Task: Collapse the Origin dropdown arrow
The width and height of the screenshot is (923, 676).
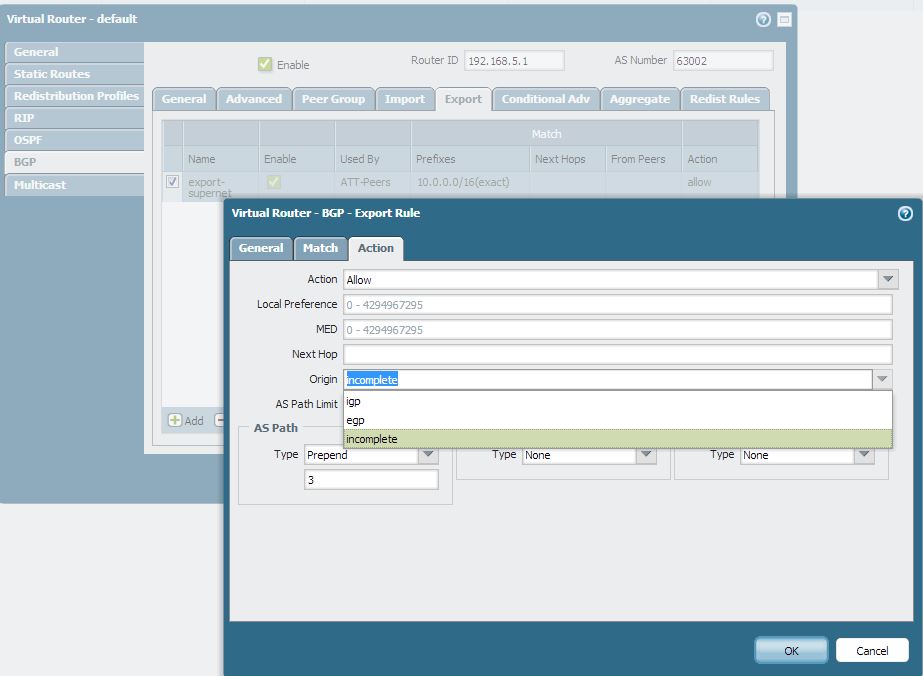Action: tap(882, 379)
